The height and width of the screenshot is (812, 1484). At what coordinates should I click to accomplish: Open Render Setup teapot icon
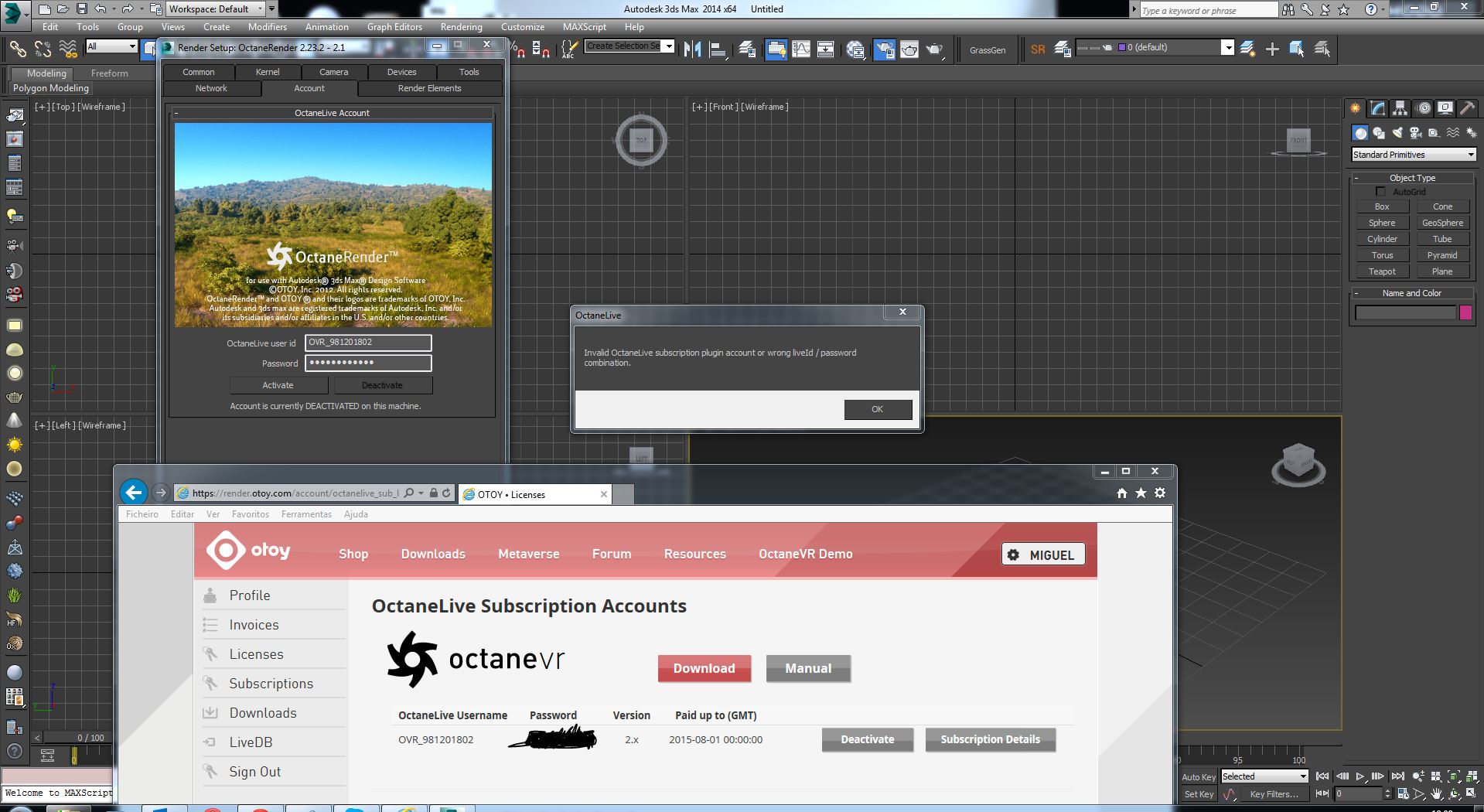point(884,49)
